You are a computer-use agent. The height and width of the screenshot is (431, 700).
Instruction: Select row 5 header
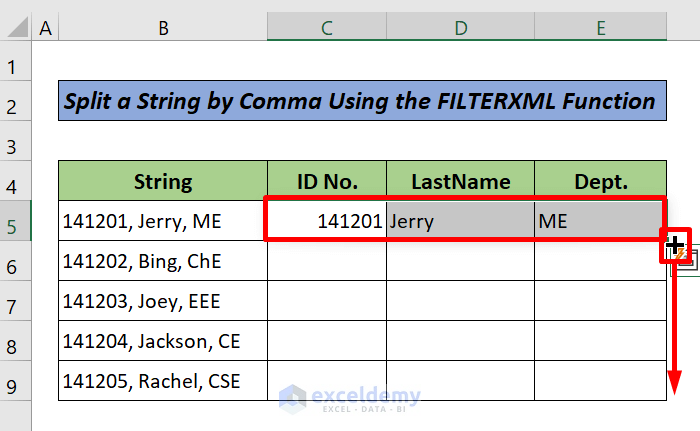point(14,222)
